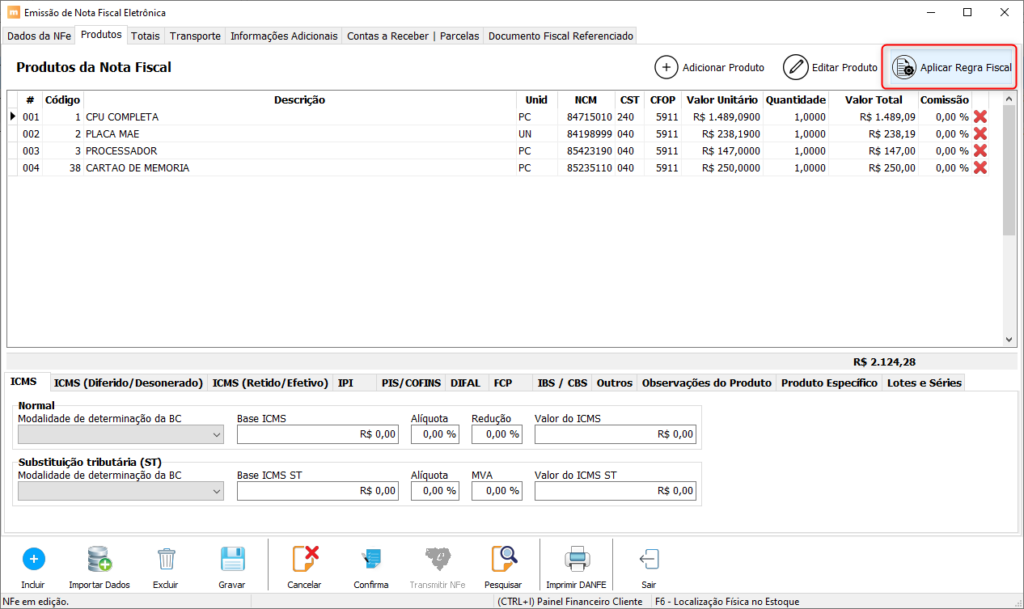Click the Excluir trash can icon
The width and height of the screenshot is (1024, 609).
coord(166,559)
